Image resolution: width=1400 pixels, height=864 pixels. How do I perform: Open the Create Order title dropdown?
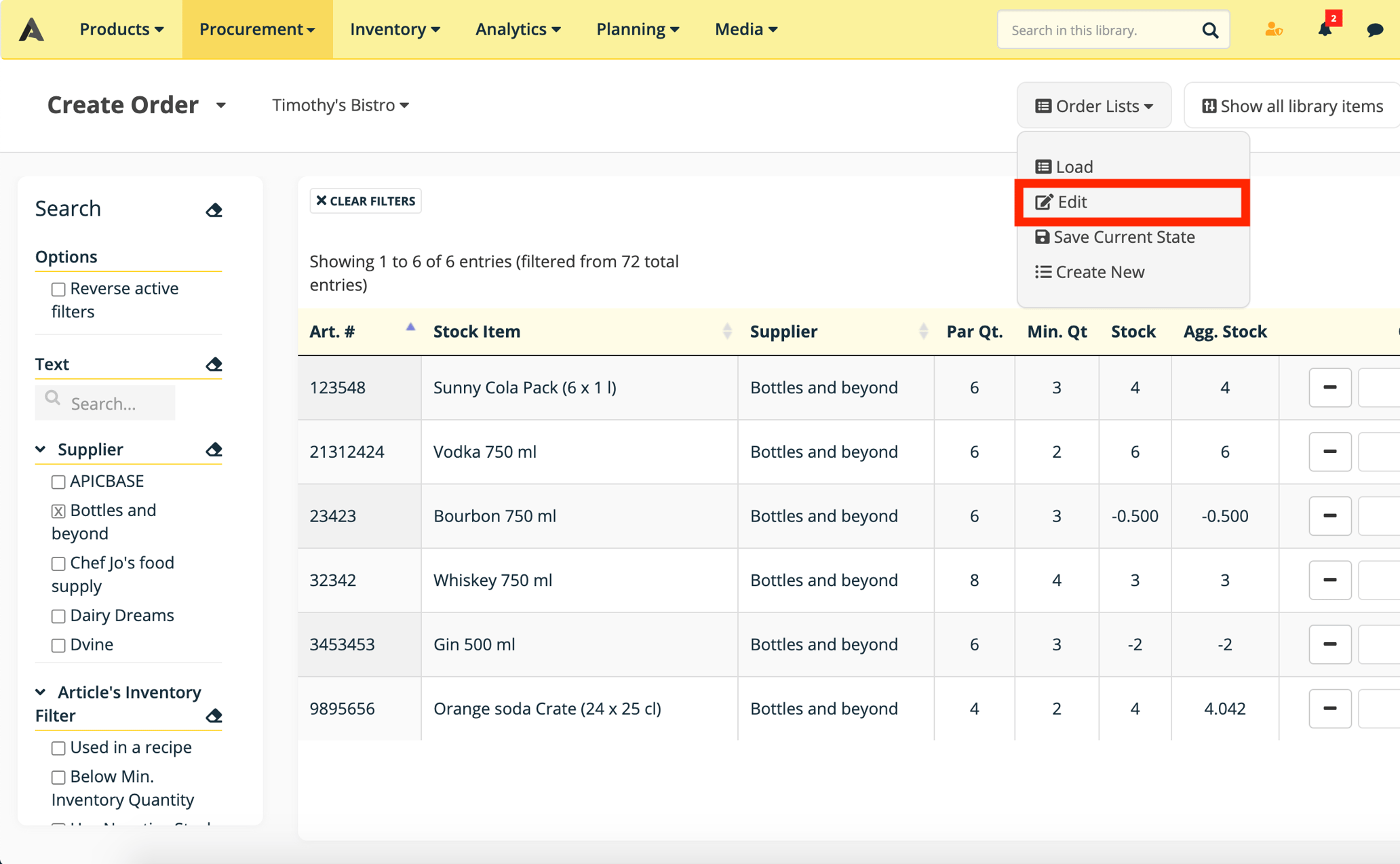click(221, 106)
